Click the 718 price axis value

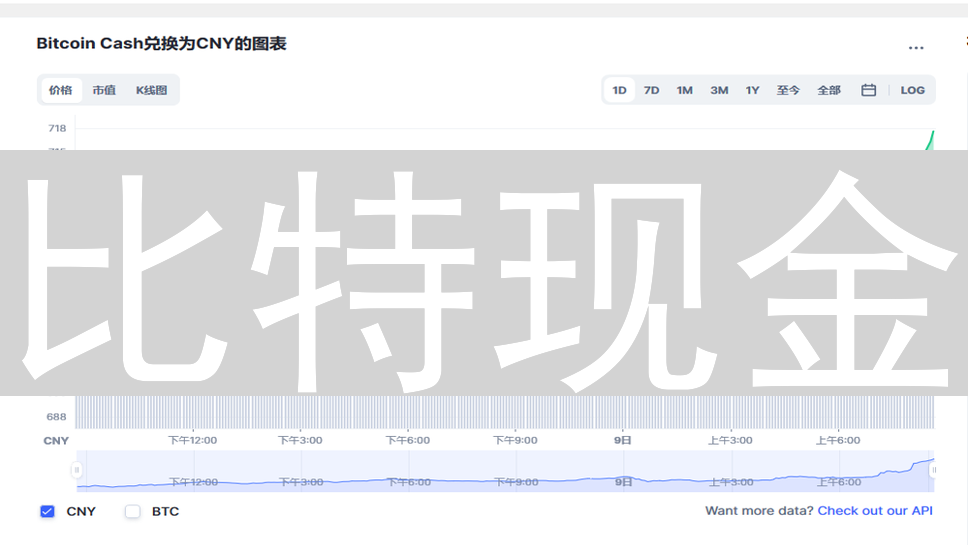tap(57, 128)
